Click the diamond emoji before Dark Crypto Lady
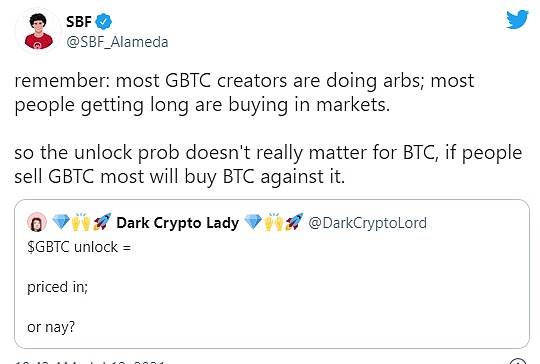 click(x=61, y=222)
